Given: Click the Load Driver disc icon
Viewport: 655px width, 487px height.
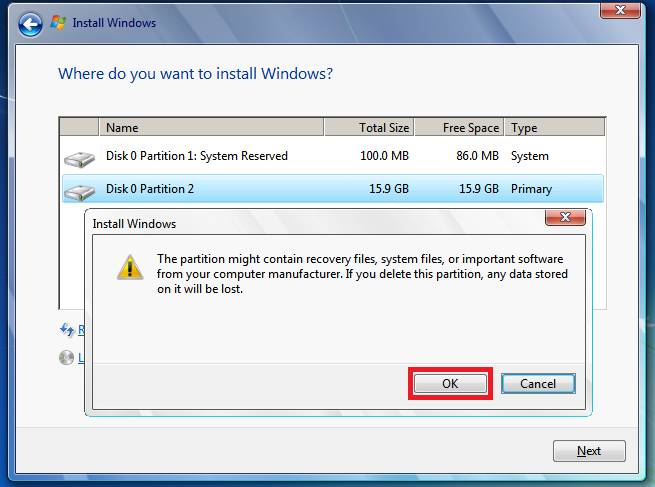Looking at the screenshot, I should point(66,358).
